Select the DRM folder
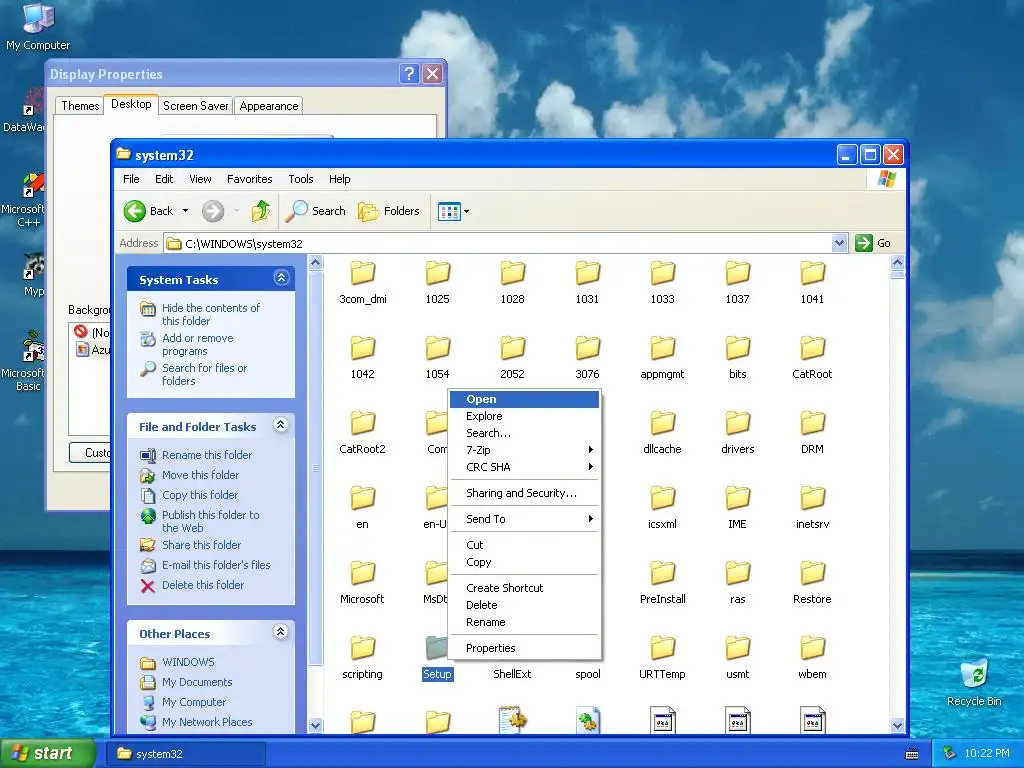The image size is (1024, 768). (812, 432)
